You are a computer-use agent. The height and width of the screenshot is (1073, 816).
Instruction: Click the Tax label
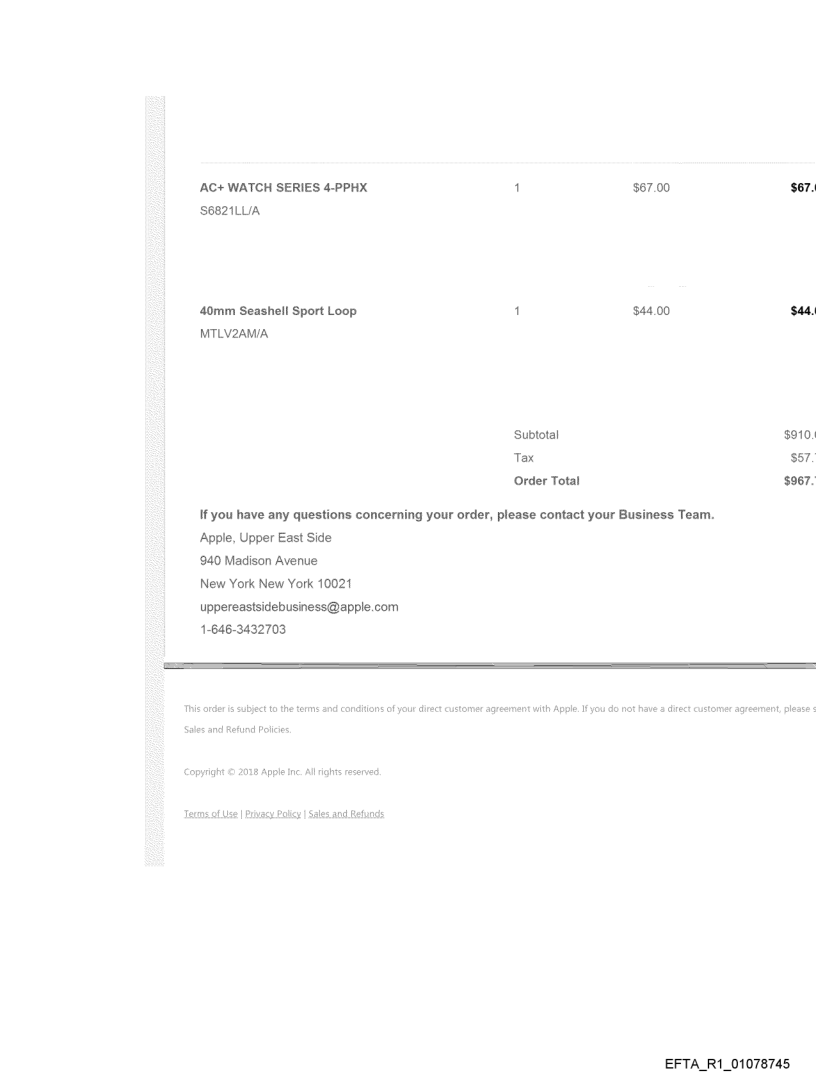click(524, 458)
